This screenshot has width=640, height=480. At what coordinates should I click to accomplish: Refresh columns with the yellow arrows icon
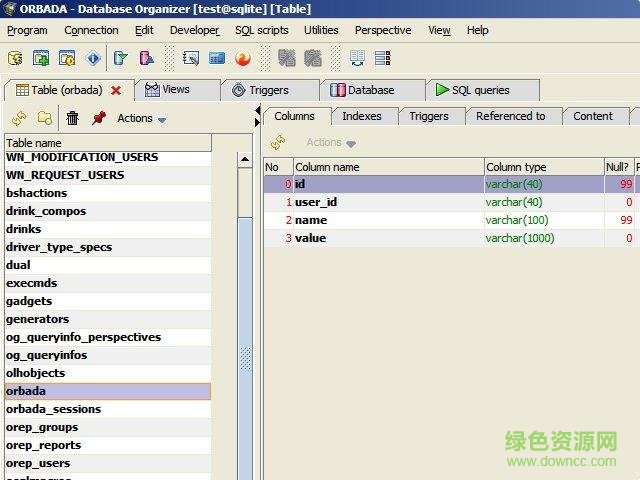(278, 142)
